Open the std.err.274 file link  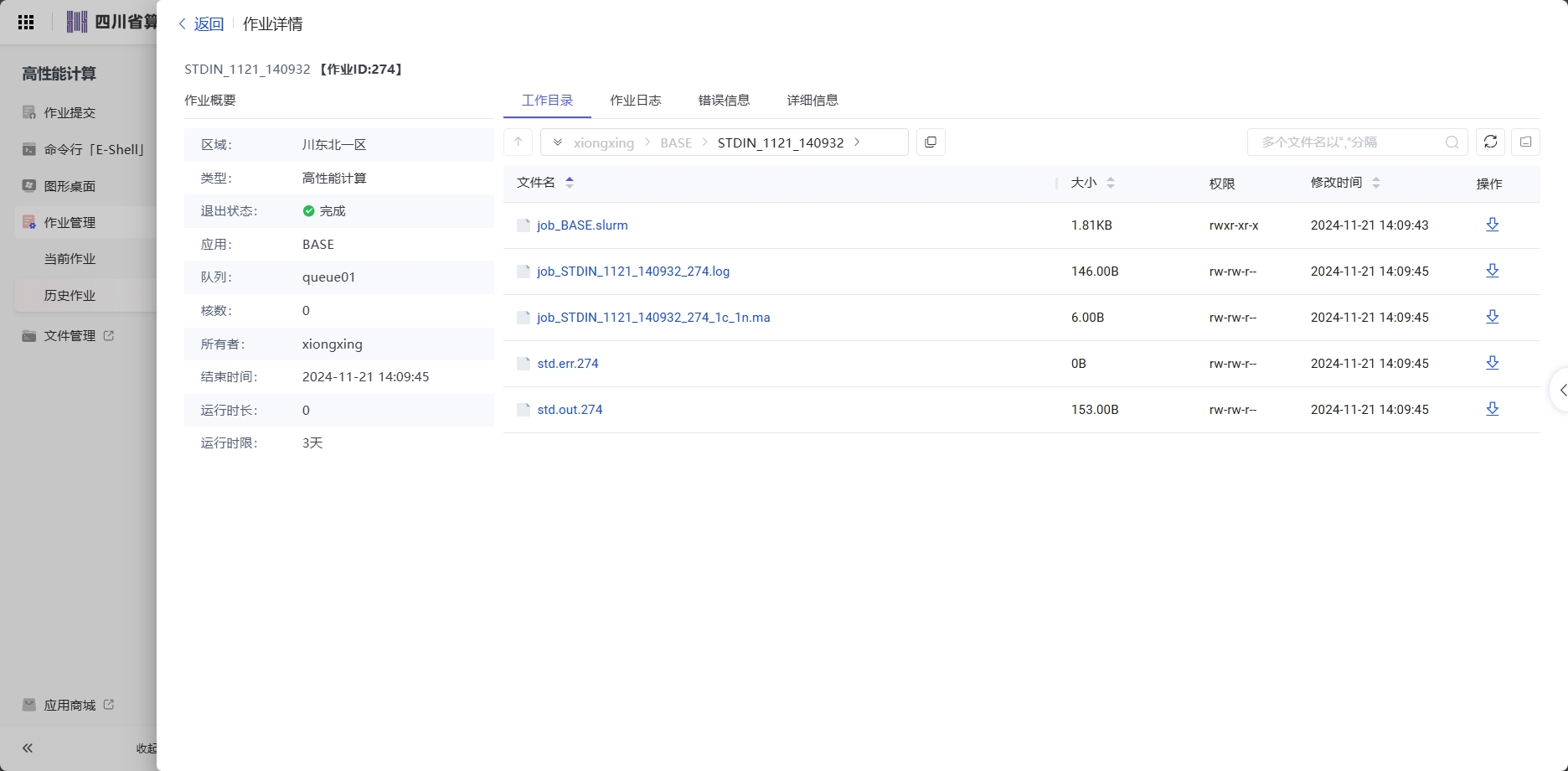click(568, 364)
